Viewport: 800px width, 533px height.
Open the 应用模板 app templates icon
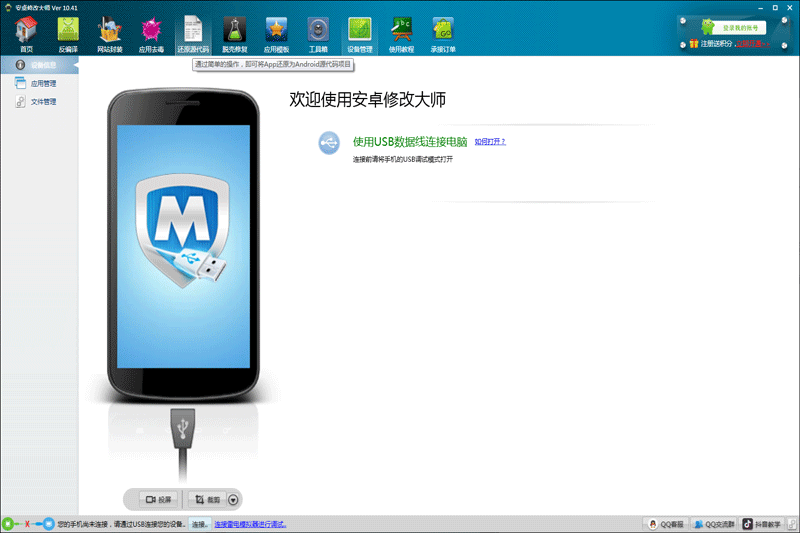pyautogui.click(x=276, y=34)
